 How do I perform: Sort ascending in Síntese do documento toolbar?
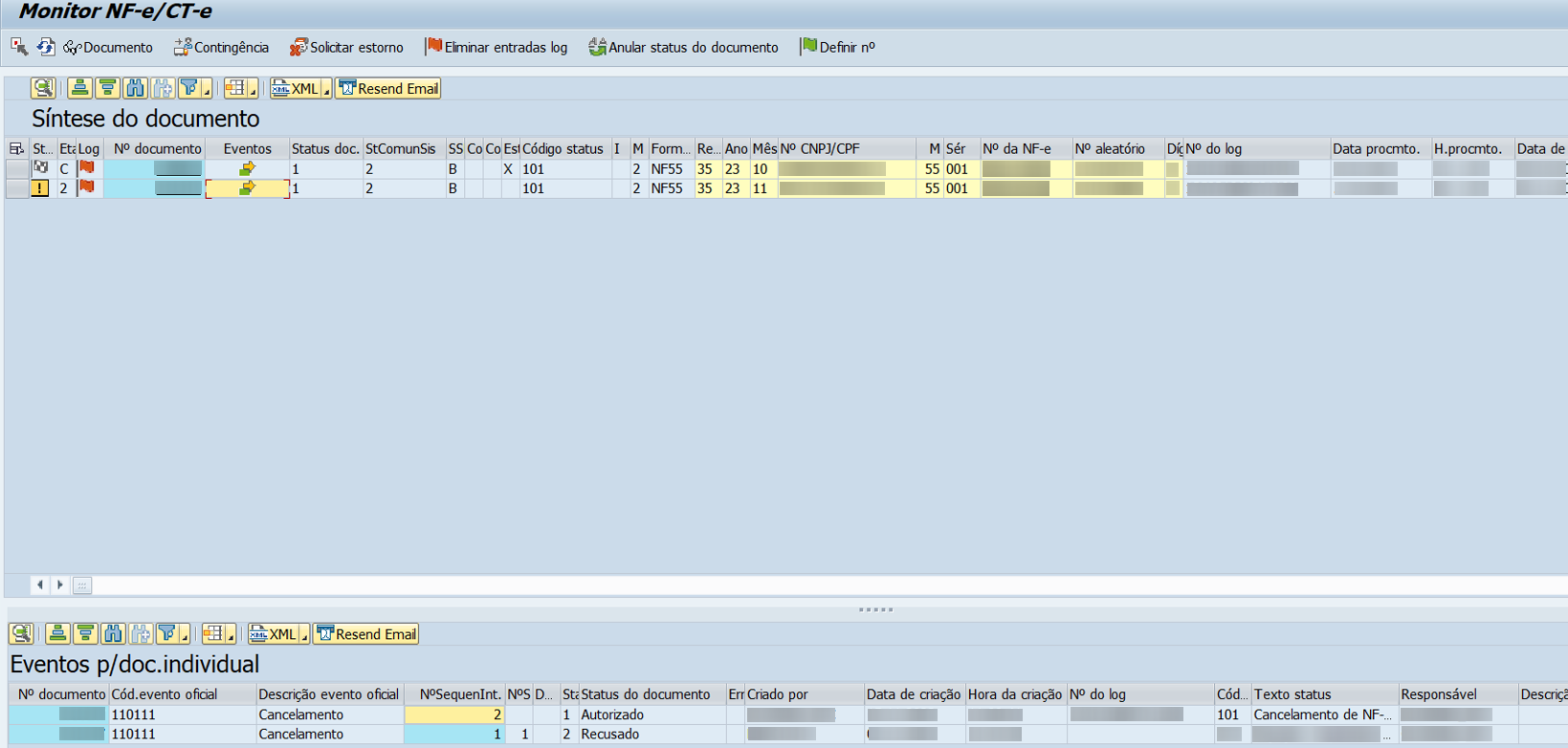pyautogui.click(x=79, y=88)
